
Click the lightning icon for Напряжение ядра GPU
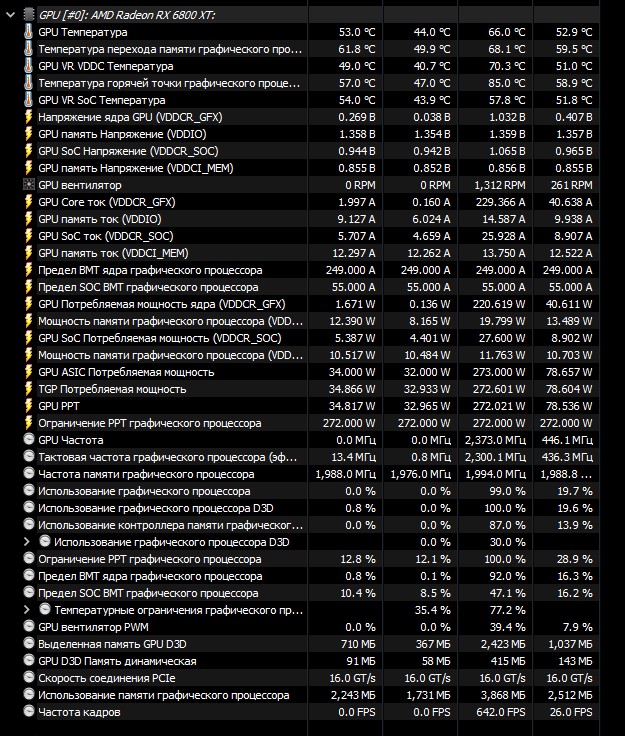point(29,117)
